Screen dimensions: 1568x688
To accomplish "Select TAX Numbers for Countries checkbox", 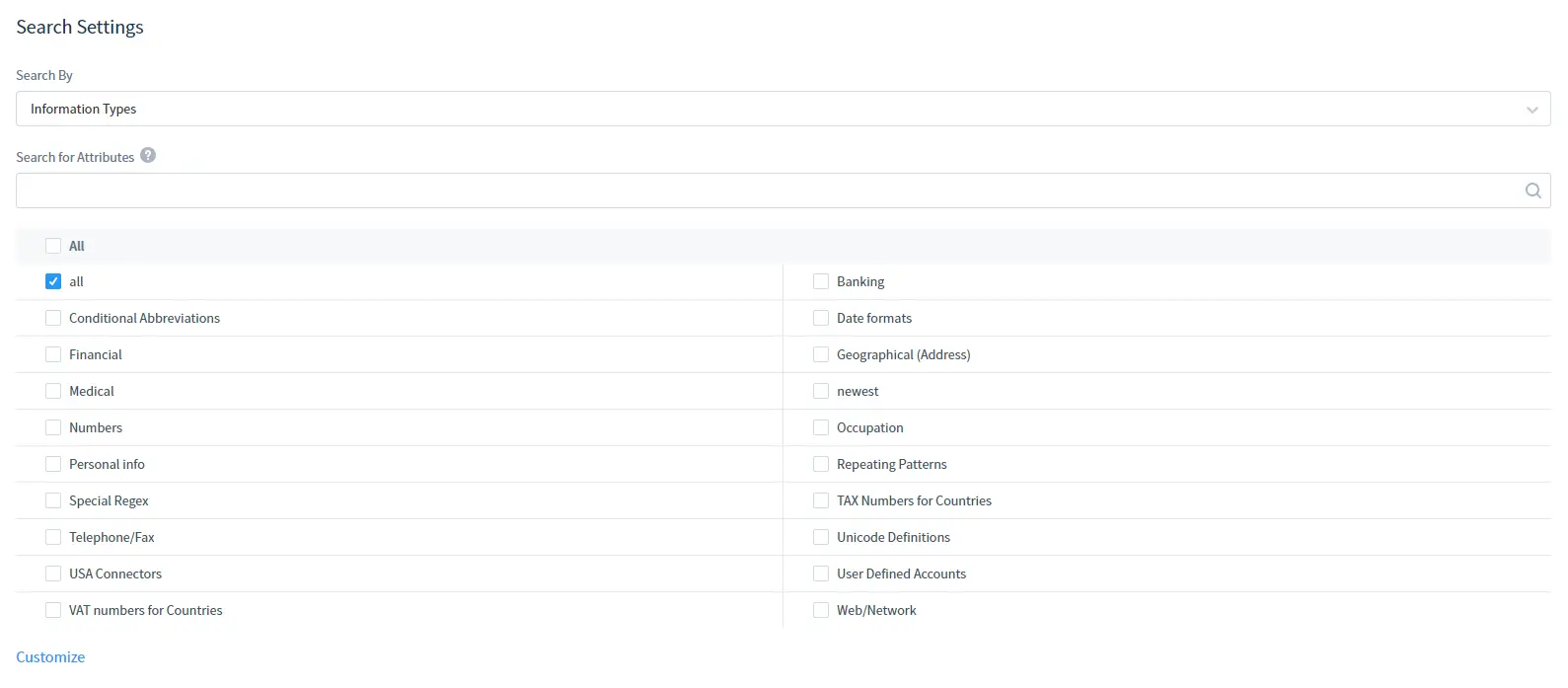I will tap(821, 500).
